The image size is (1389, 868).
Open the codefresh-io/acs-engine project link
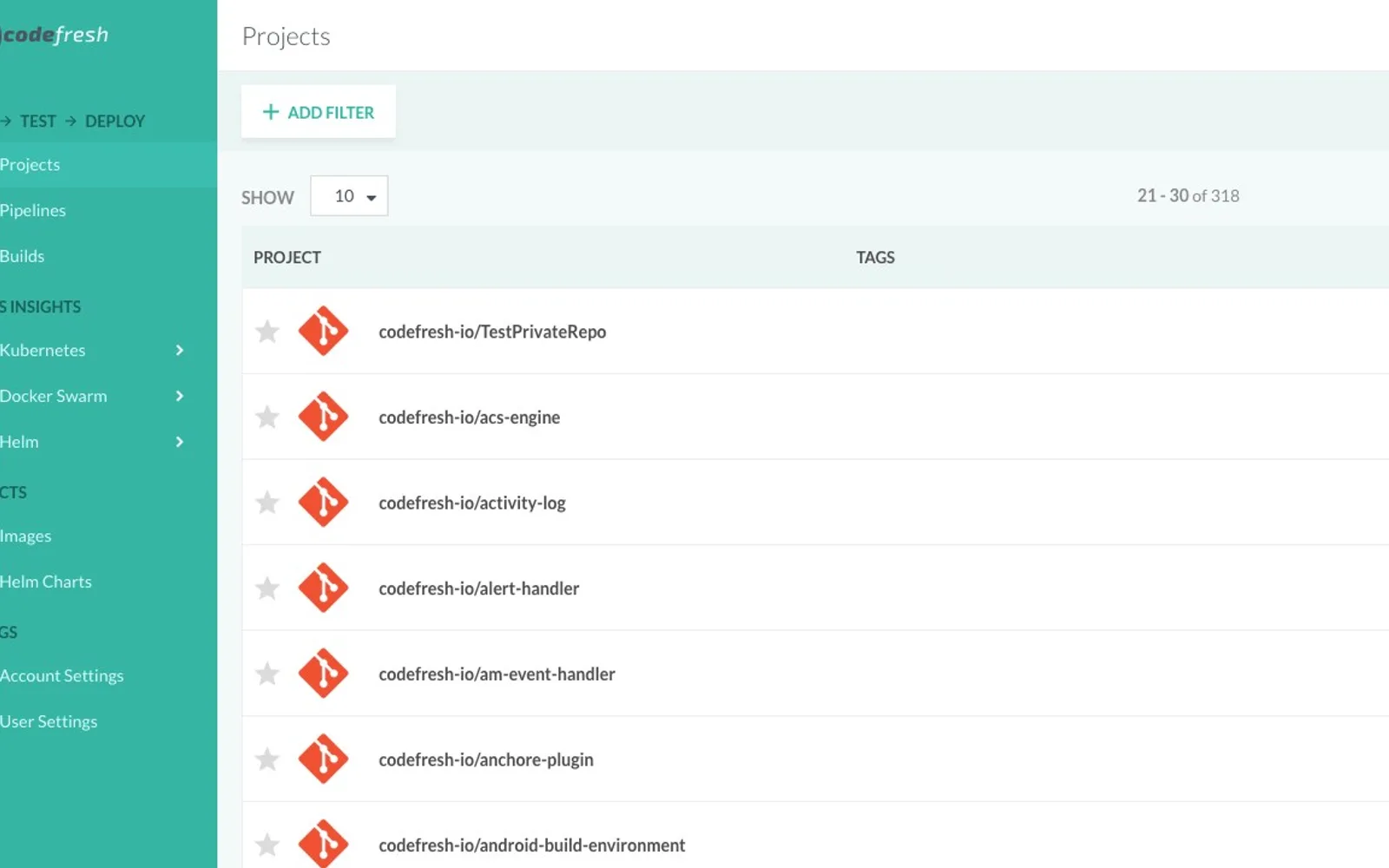tap(470, 418)
